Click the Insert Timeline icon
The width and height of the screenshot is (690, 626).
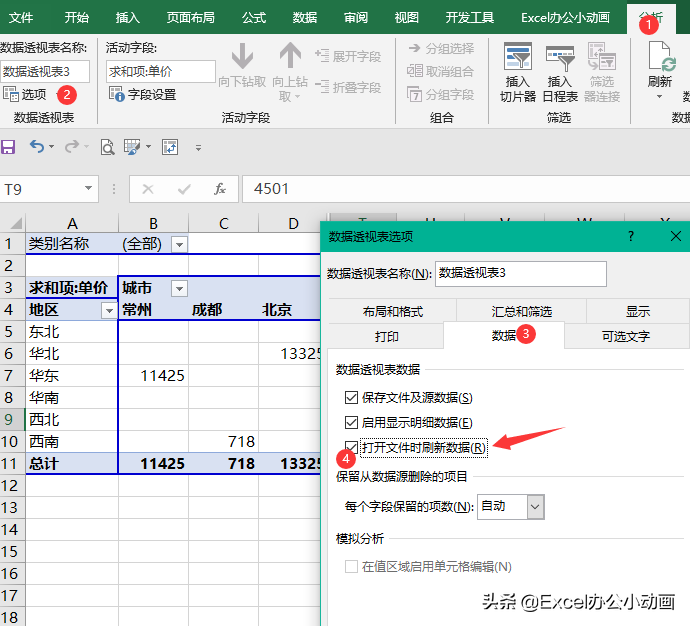click(x=560, y=57)
